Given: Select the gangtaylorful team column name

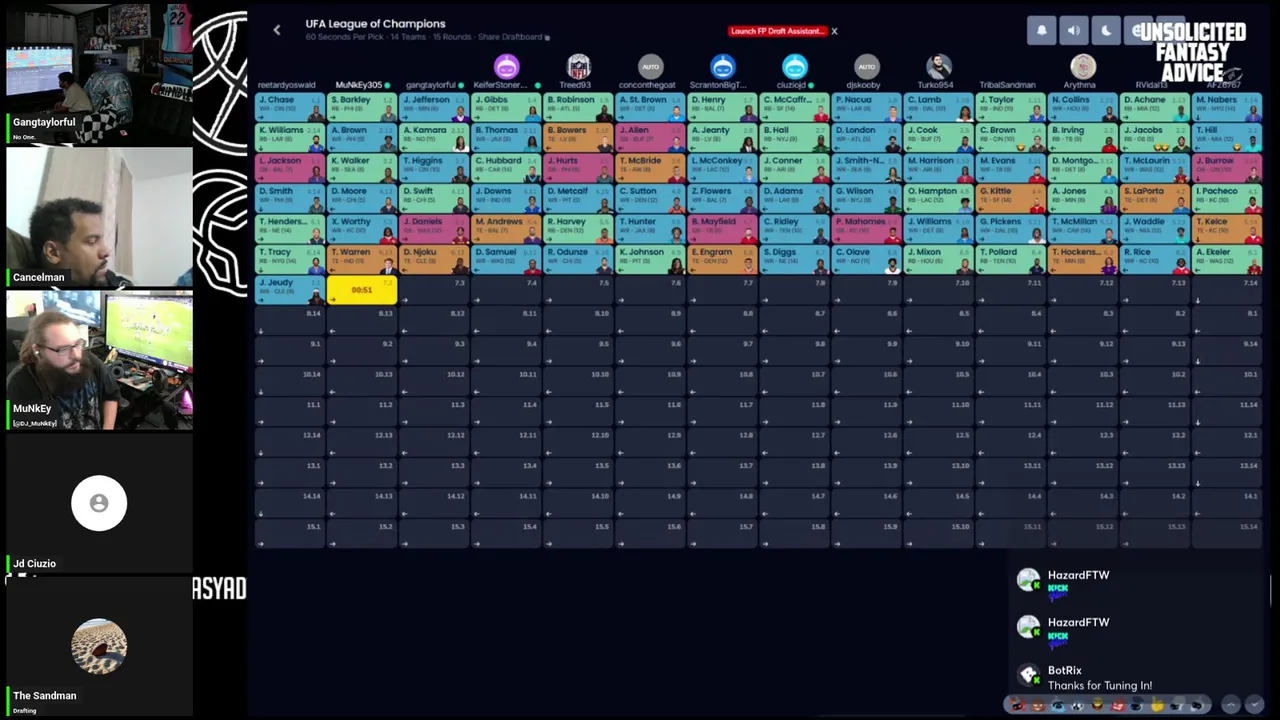Looking at the screenshot, I should (x=431, y=85).
